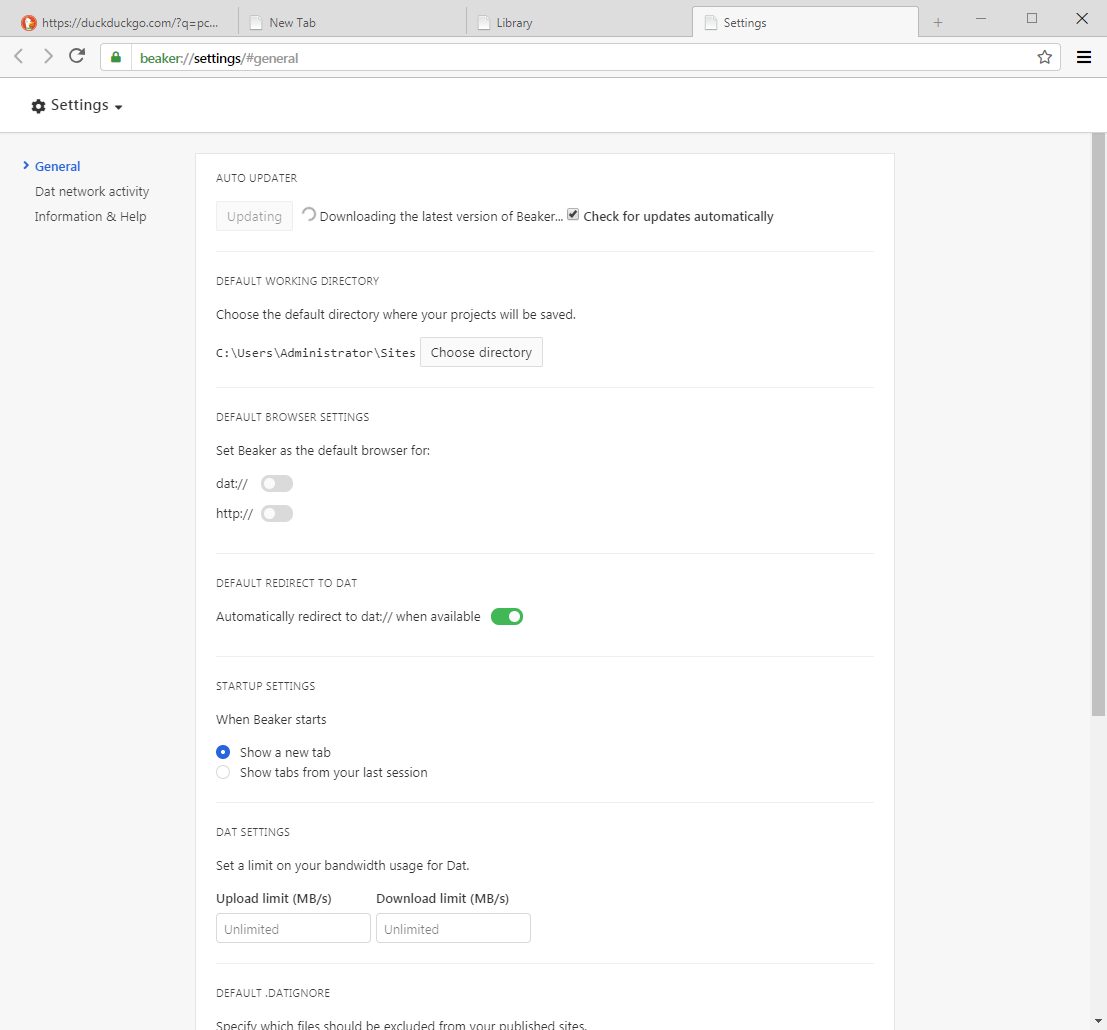Expand the Settings dropdown caret
The height and width of the screenshot is (1030, 1107).
(x=118, y=107)
